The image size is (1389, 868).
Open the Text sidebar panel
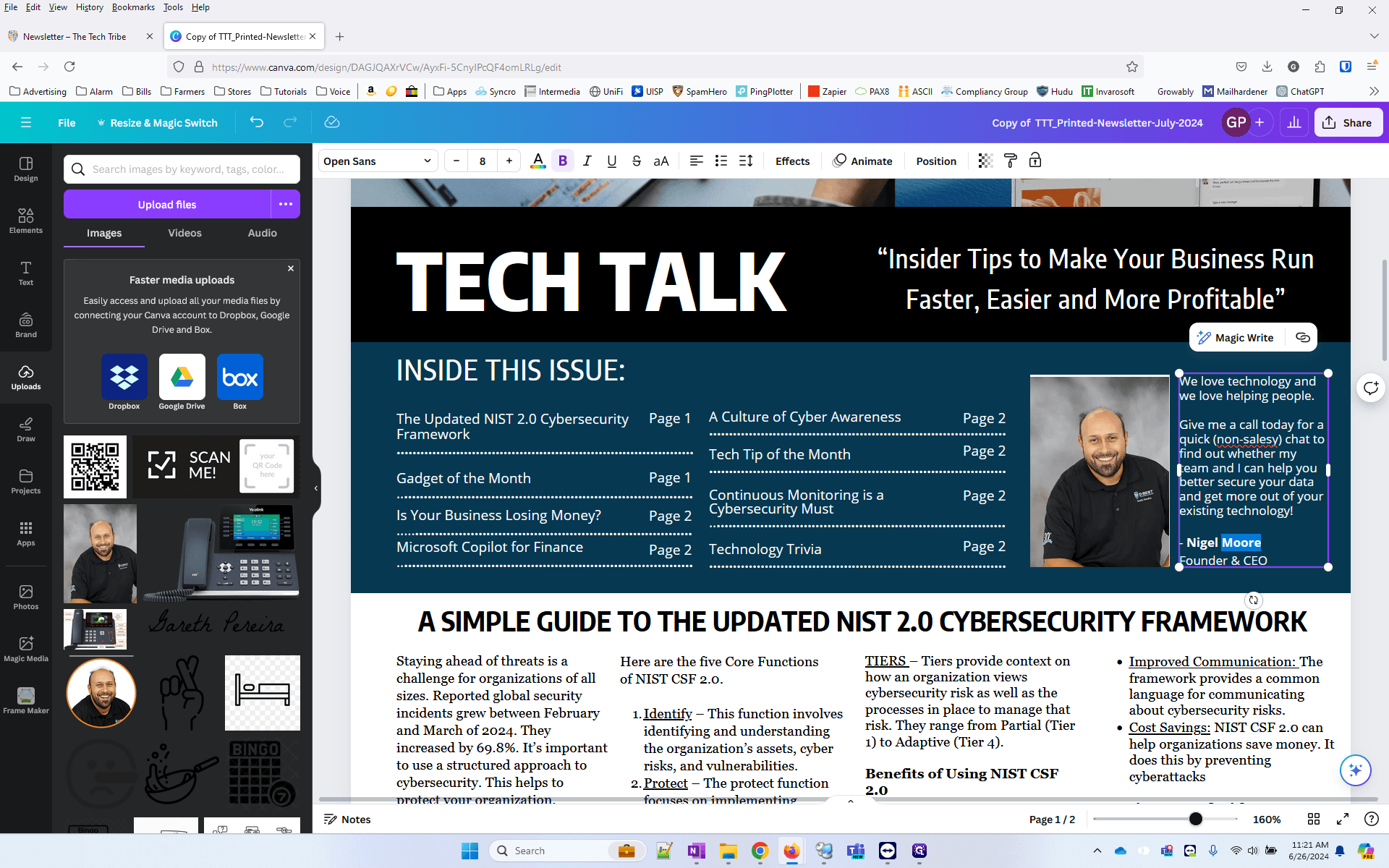click(x=26, y=273)
